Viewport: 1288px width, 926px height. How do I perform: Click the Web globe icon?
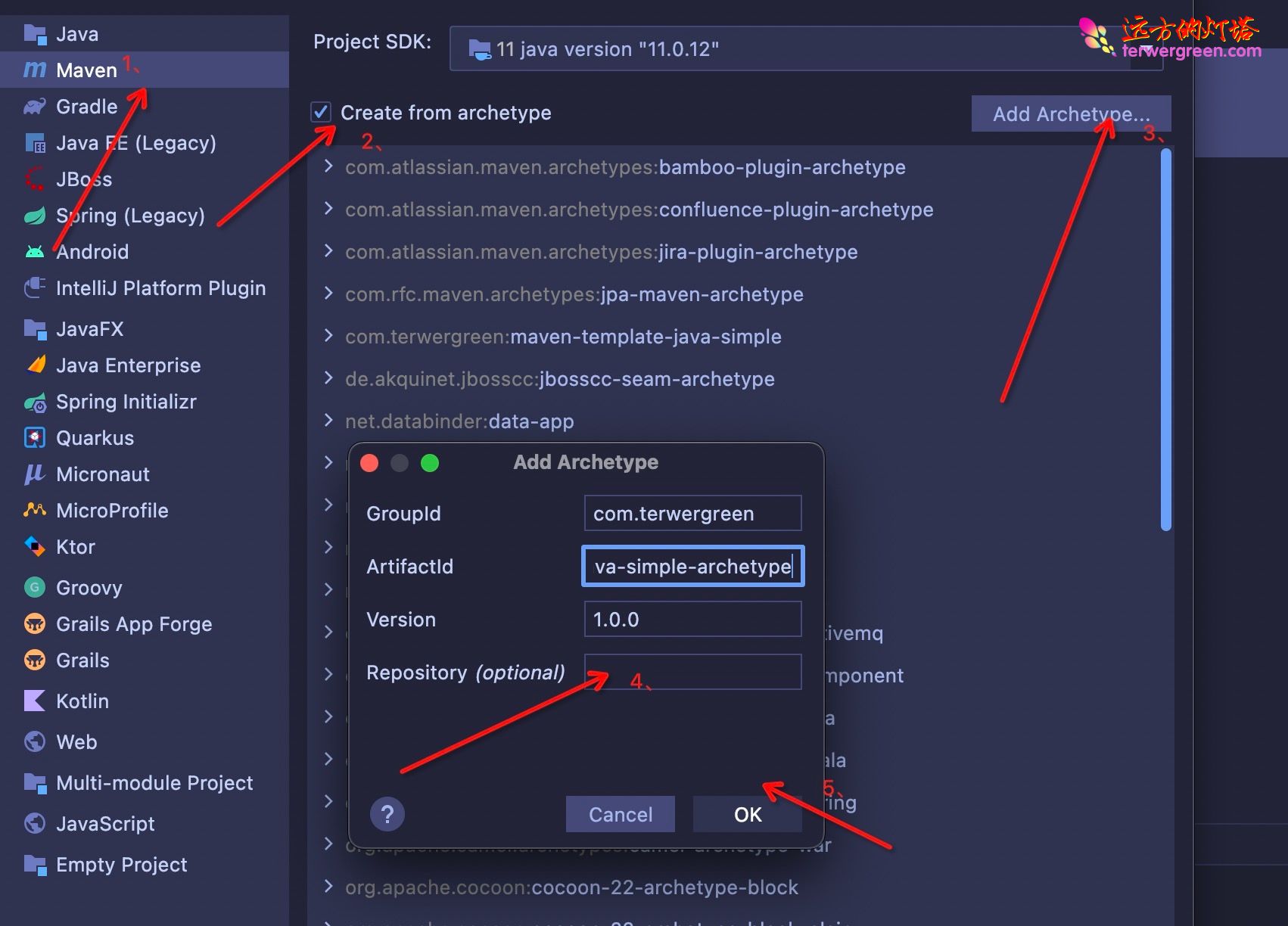coord(35,741)
